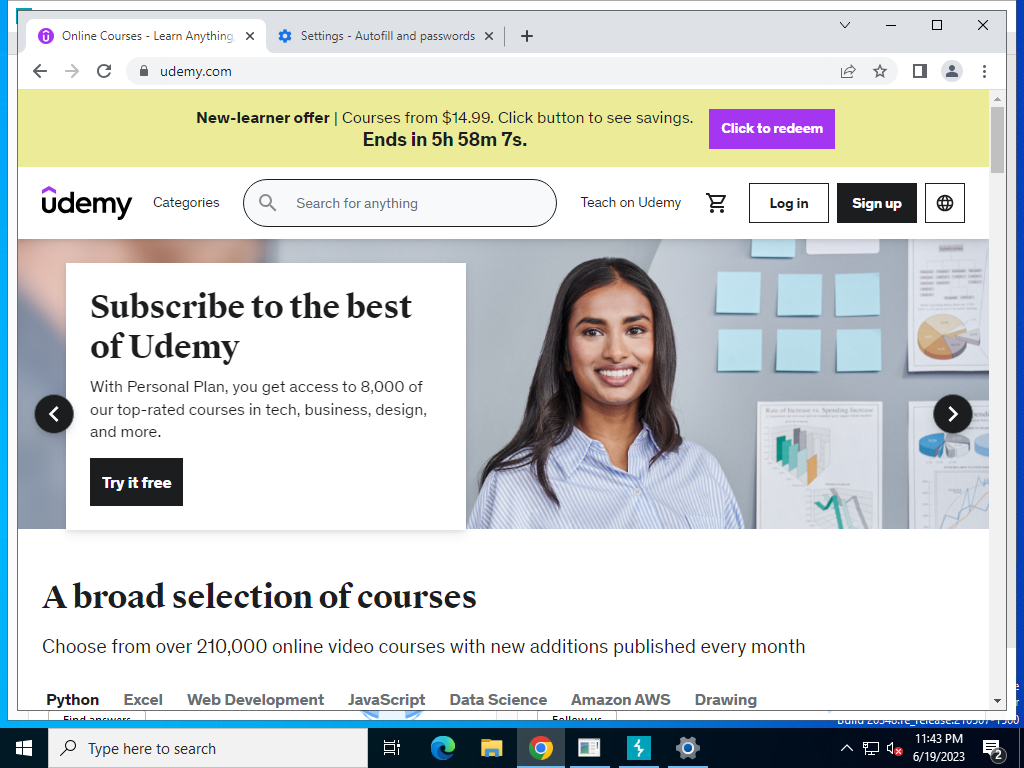Open the language globe selector
The width and height of the screenshot is (1024, 768).
[x=944, y=203]
